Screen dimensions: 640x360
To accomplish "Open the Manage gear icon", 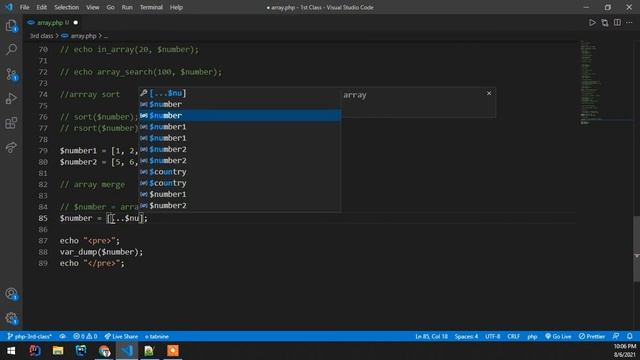I will (11, 318).
